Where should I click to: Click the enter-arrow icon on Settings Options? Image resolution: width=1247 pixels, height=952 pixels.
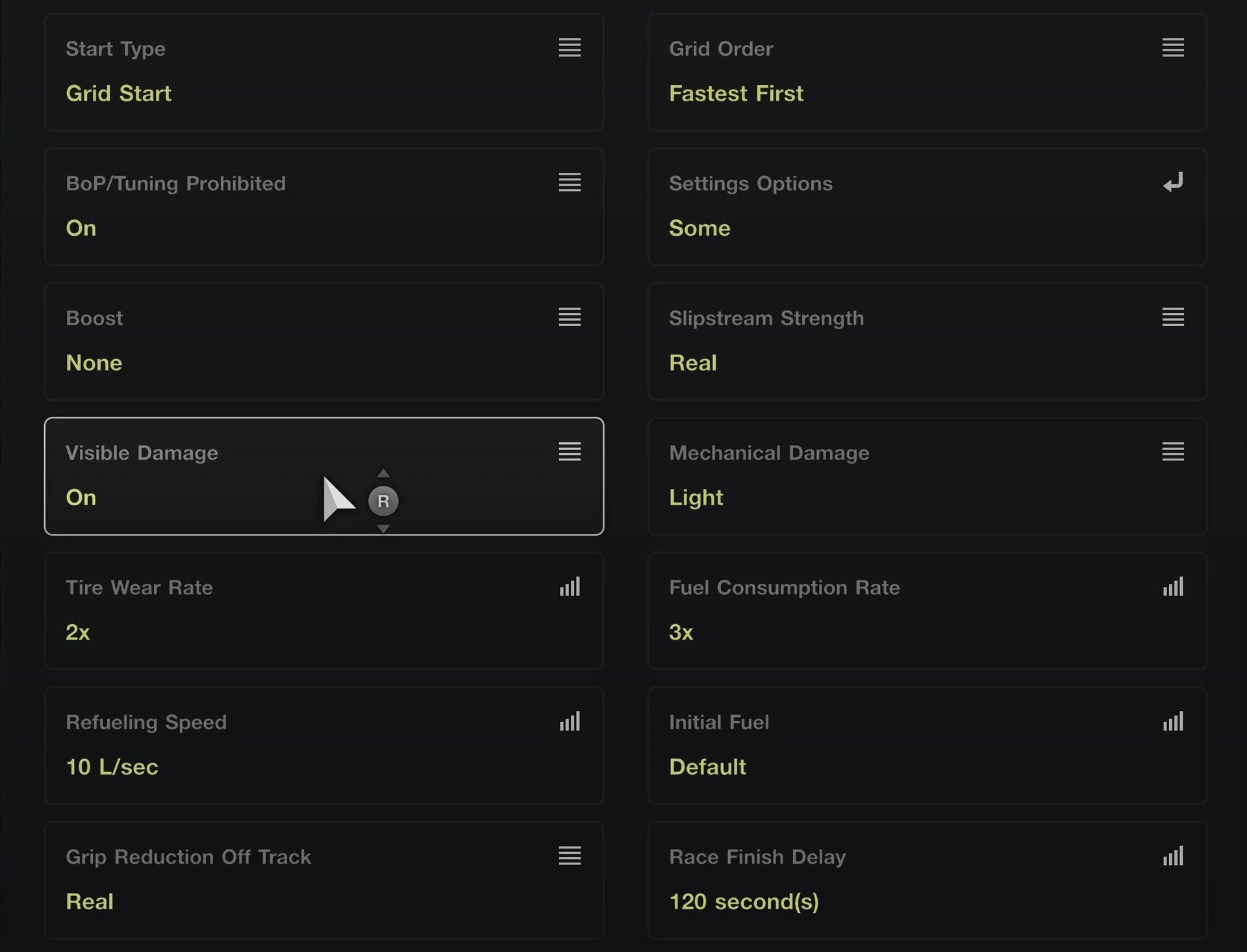point(1172,182)
